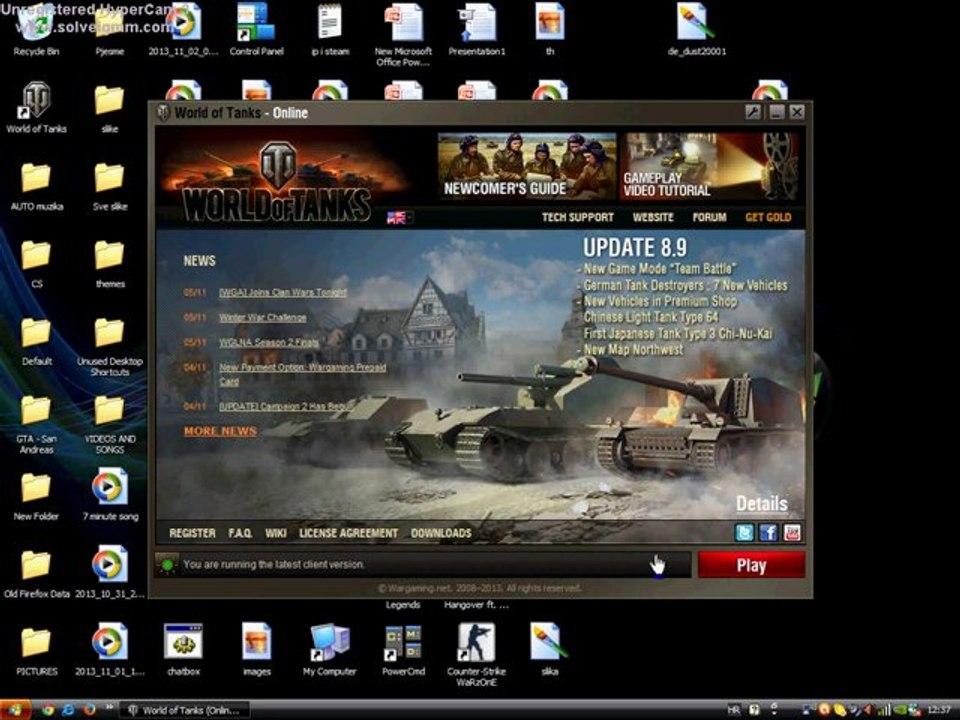
Task: Select the 2013_10_31_2... media file
Action: [x=110, y=572]
